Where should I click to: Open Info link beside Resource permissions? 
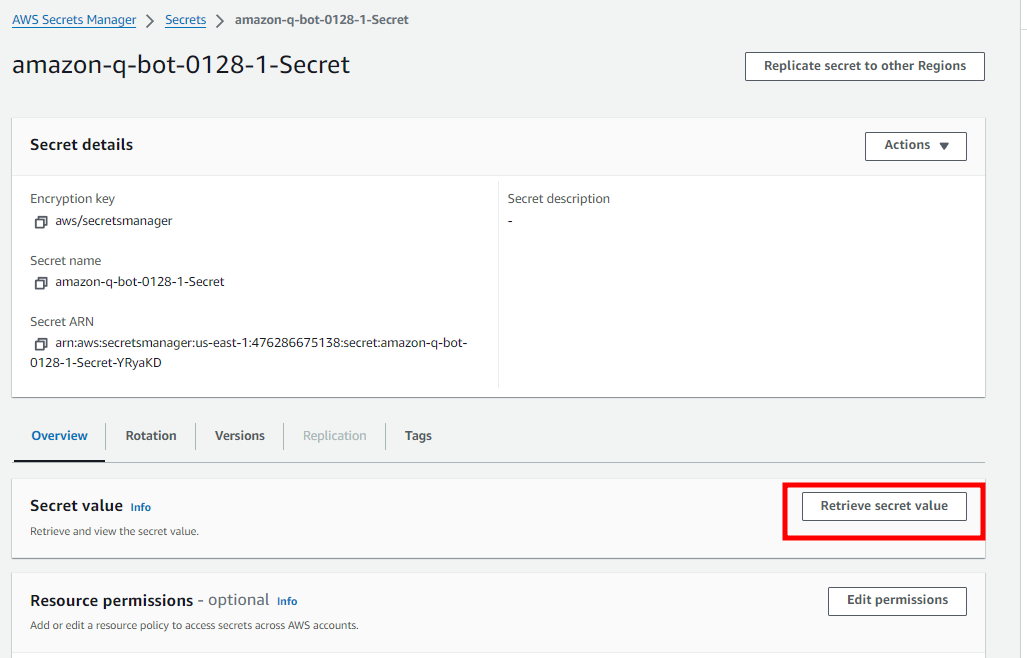pyautogui.click(x=287, y=601)
